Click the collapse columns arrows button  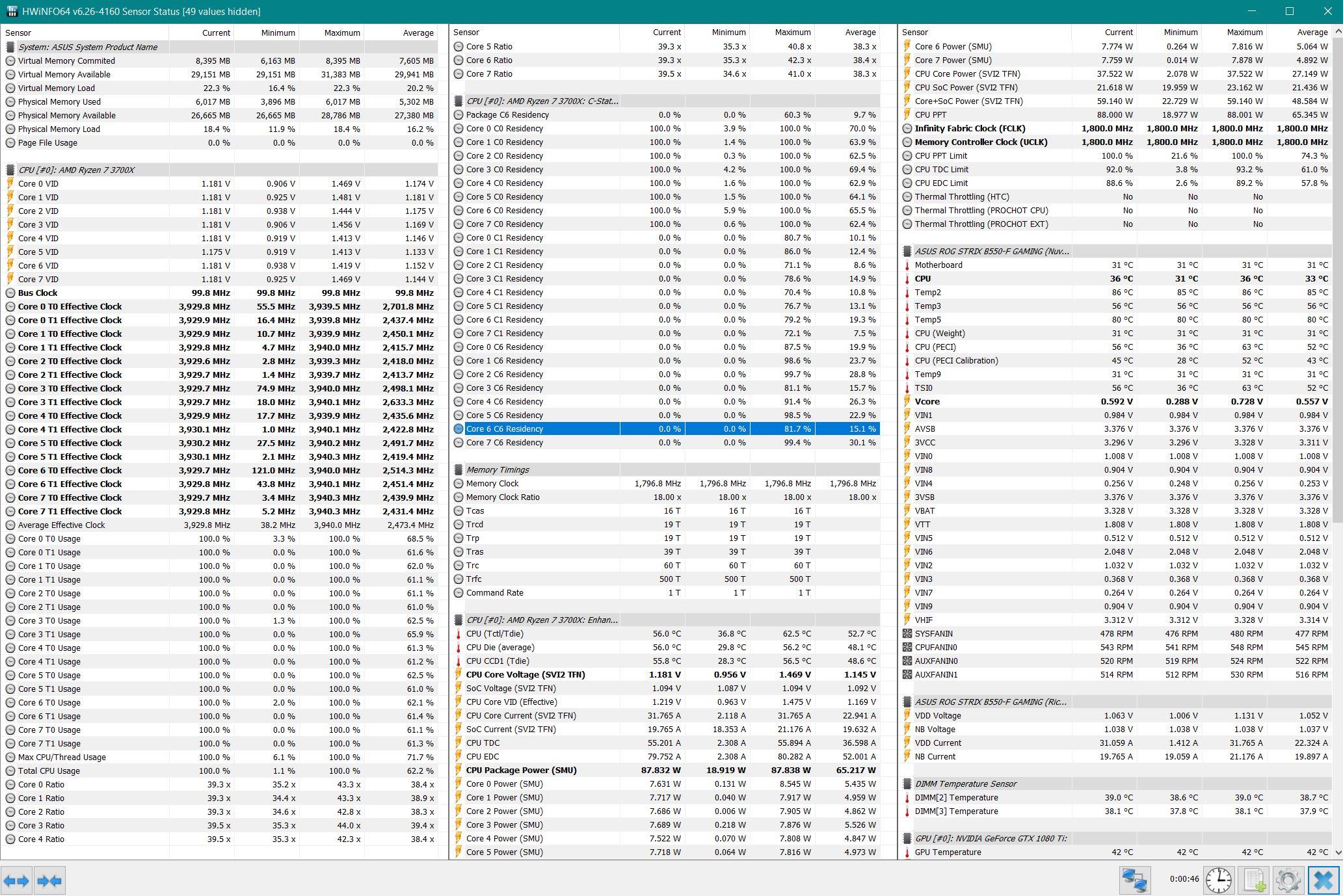pos(49,881)
